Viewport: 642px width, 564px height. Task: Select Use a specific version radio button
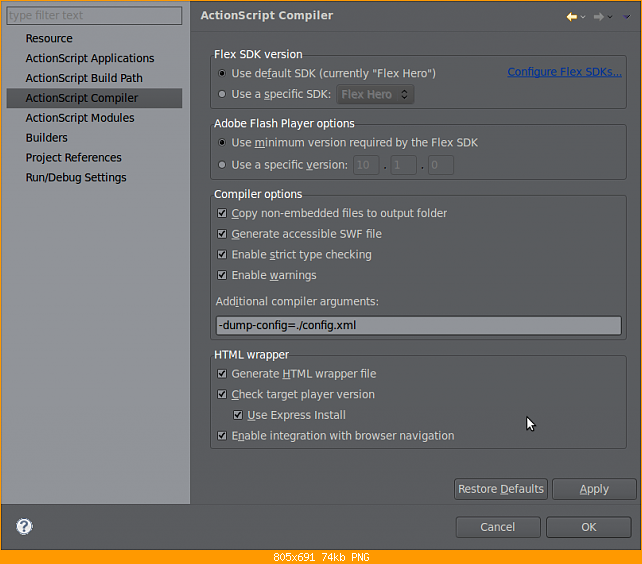pyautogui.click(x=222, y=165)
